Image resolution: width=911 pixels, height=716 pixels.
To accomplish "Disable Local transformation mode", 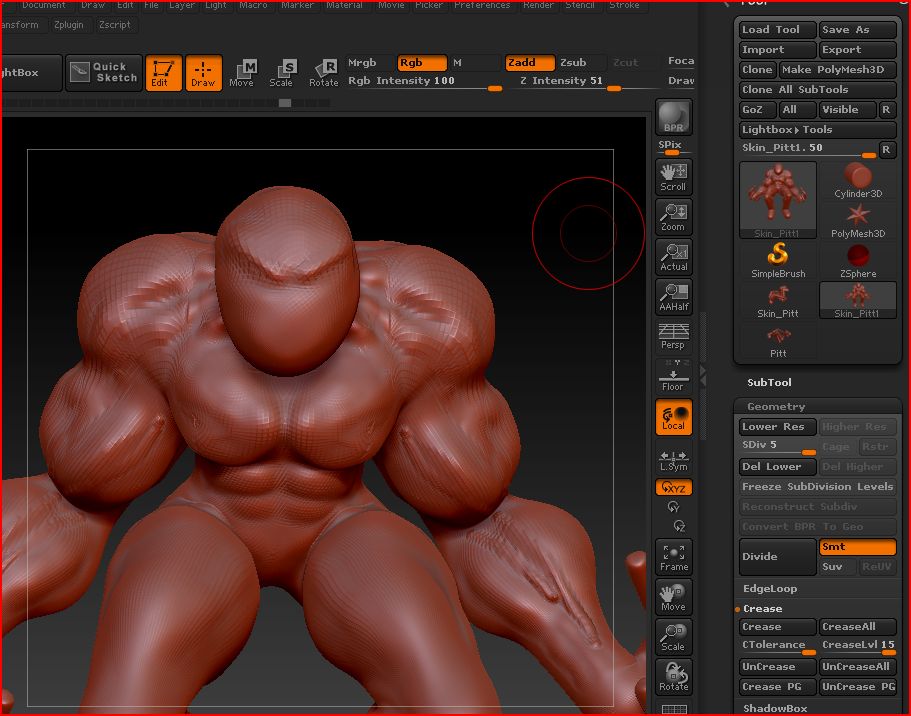I will click(673, 417).
